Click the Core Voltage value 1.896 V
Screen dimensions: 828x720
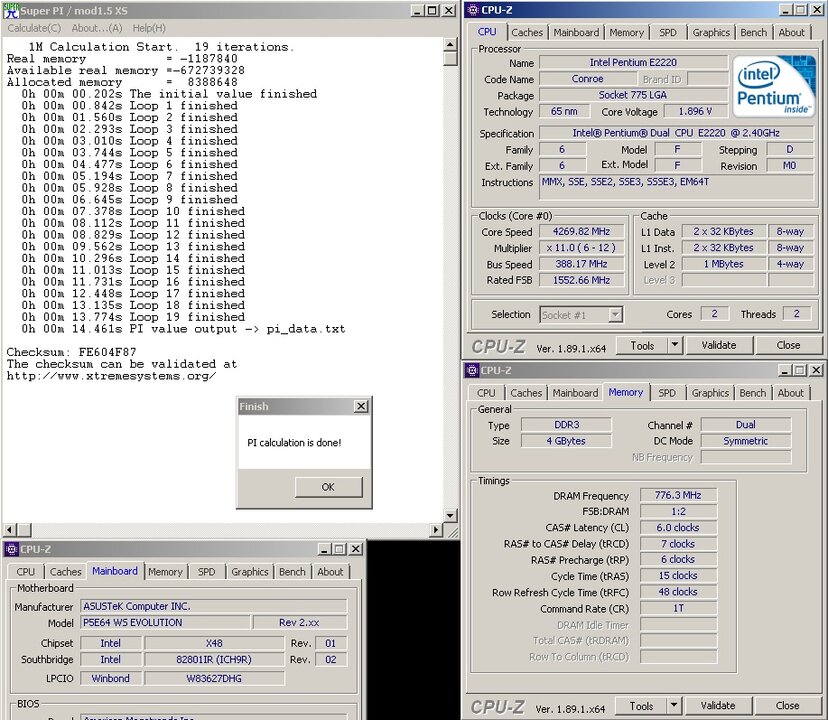coord(695,111)
